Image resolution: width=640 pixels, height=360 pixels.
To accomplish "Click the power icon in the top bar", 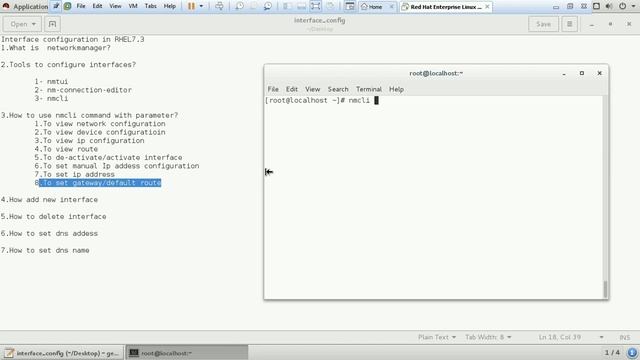I will tap(622, 6).
